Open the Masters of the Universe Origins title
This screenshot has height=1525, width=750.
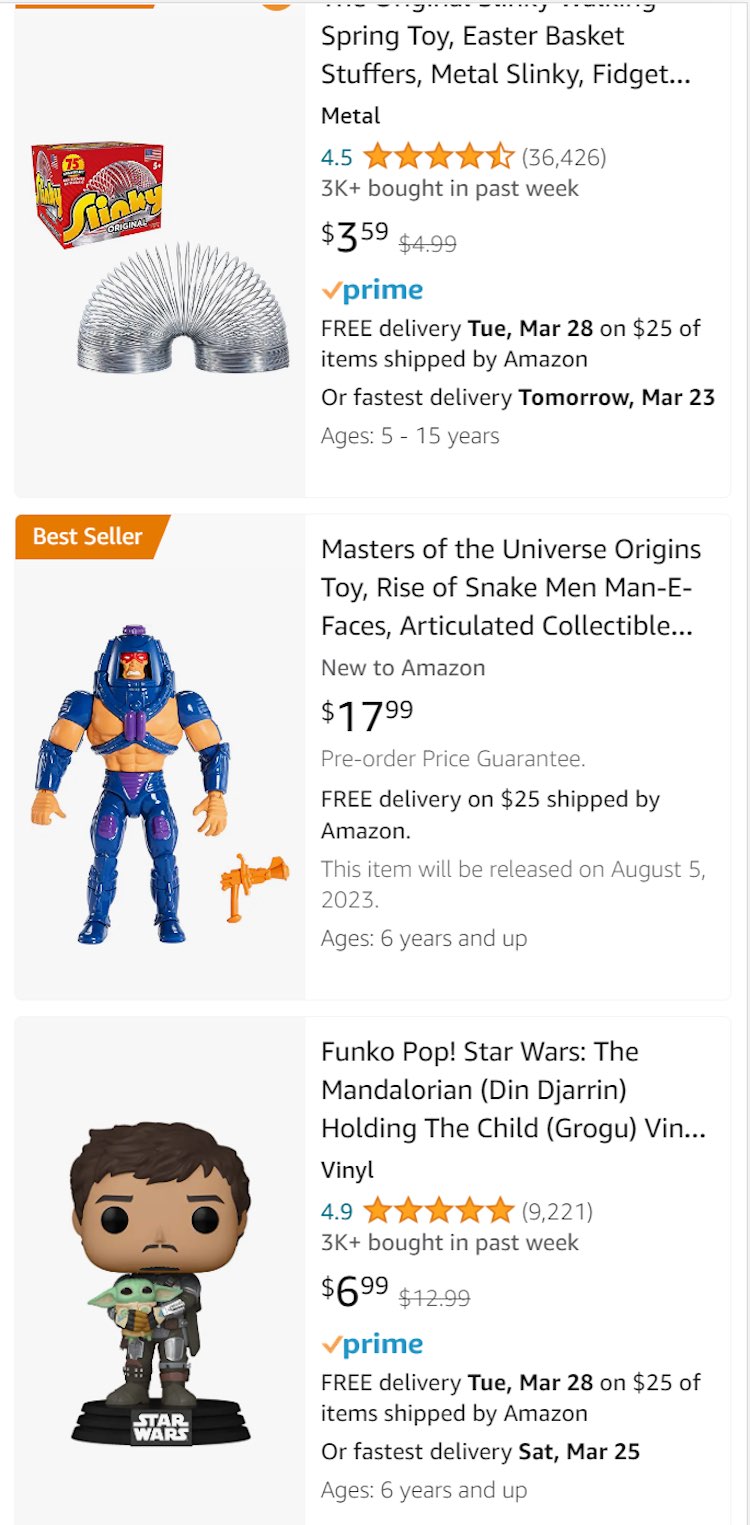(x=511, y=588)
